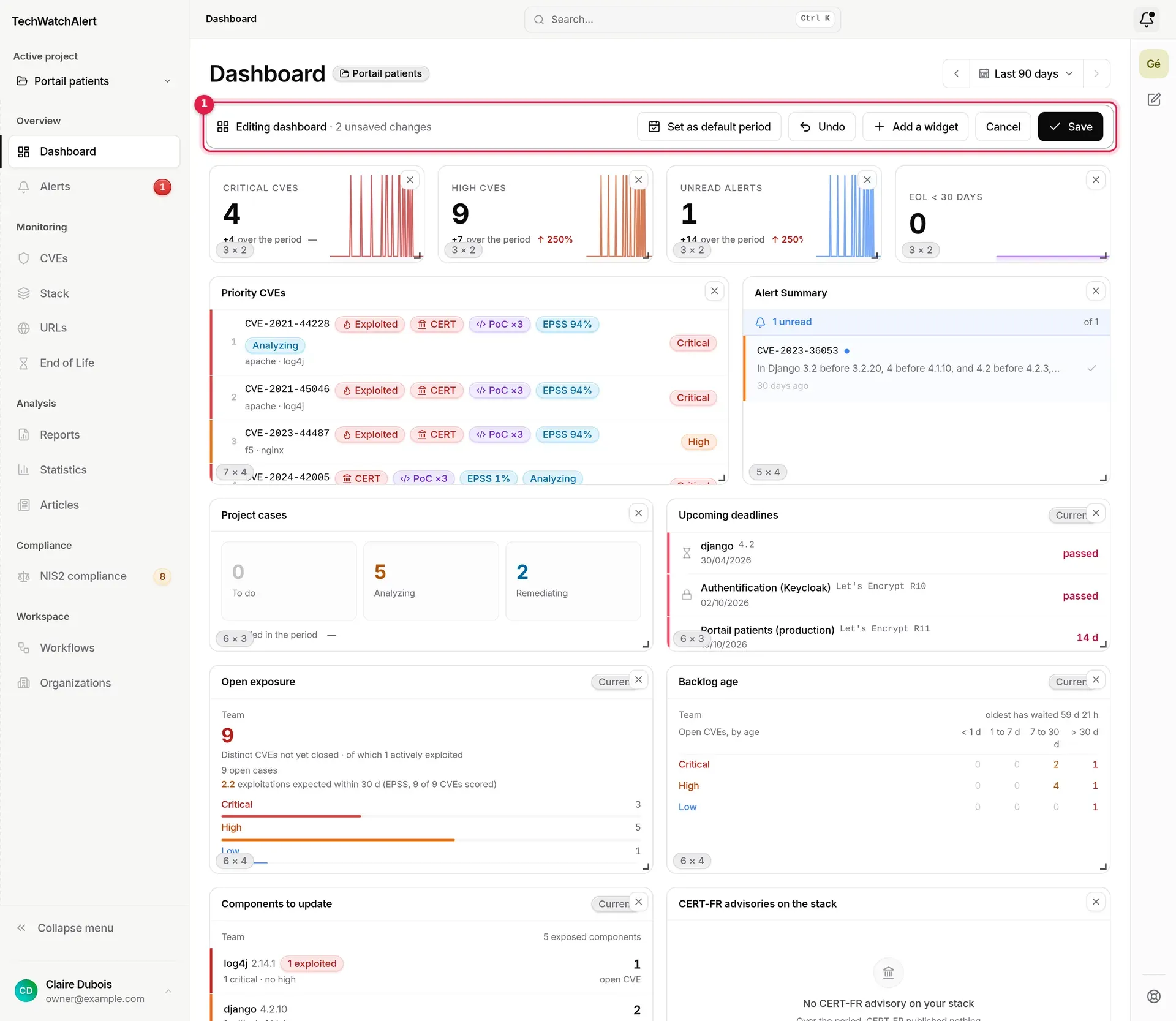Open notifications bell icon
The width and height of the screenshot is (1176, 1021).
click(1147, 20)
